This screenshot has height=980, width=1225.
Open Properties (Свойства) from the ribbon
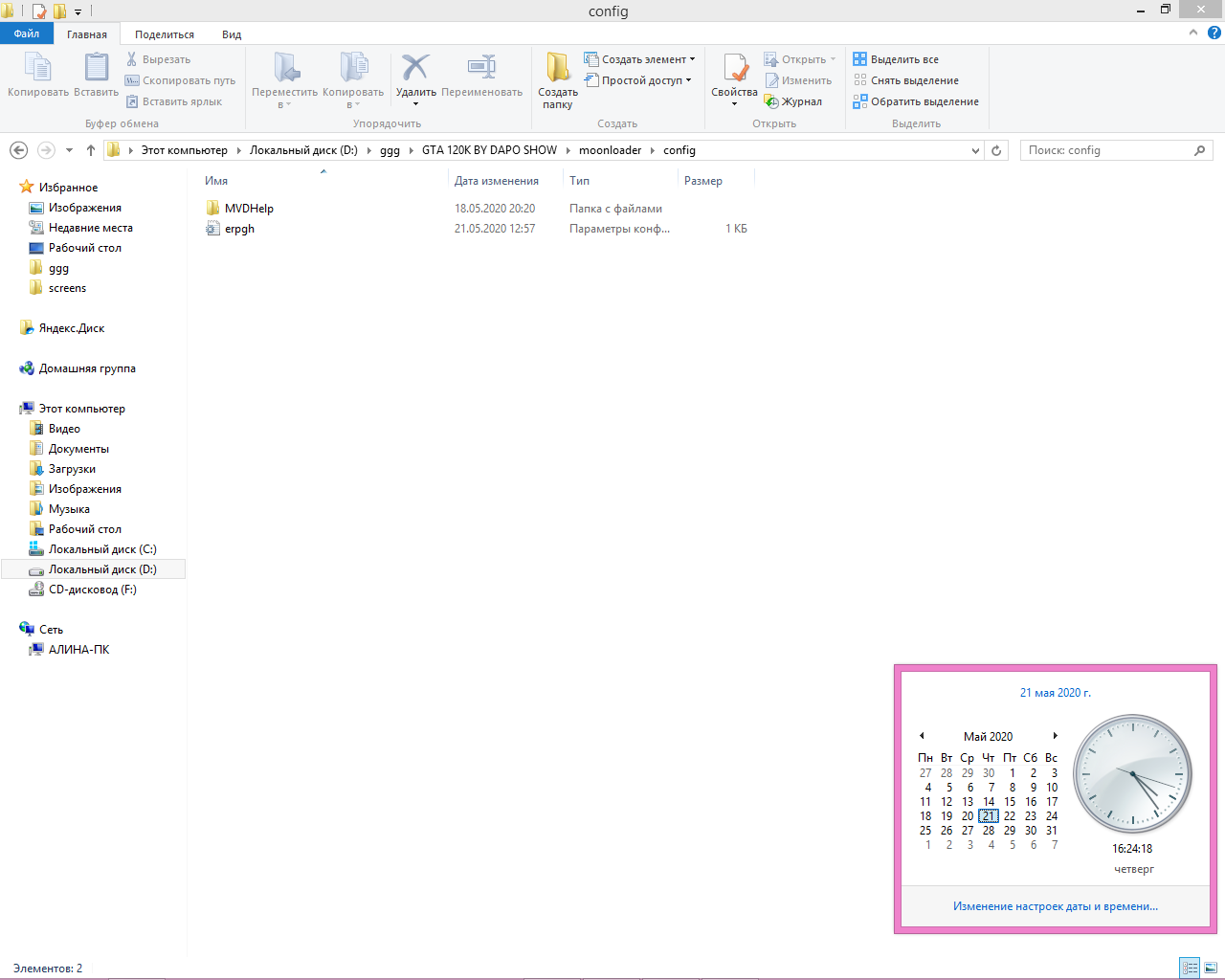tap(734, 72)
